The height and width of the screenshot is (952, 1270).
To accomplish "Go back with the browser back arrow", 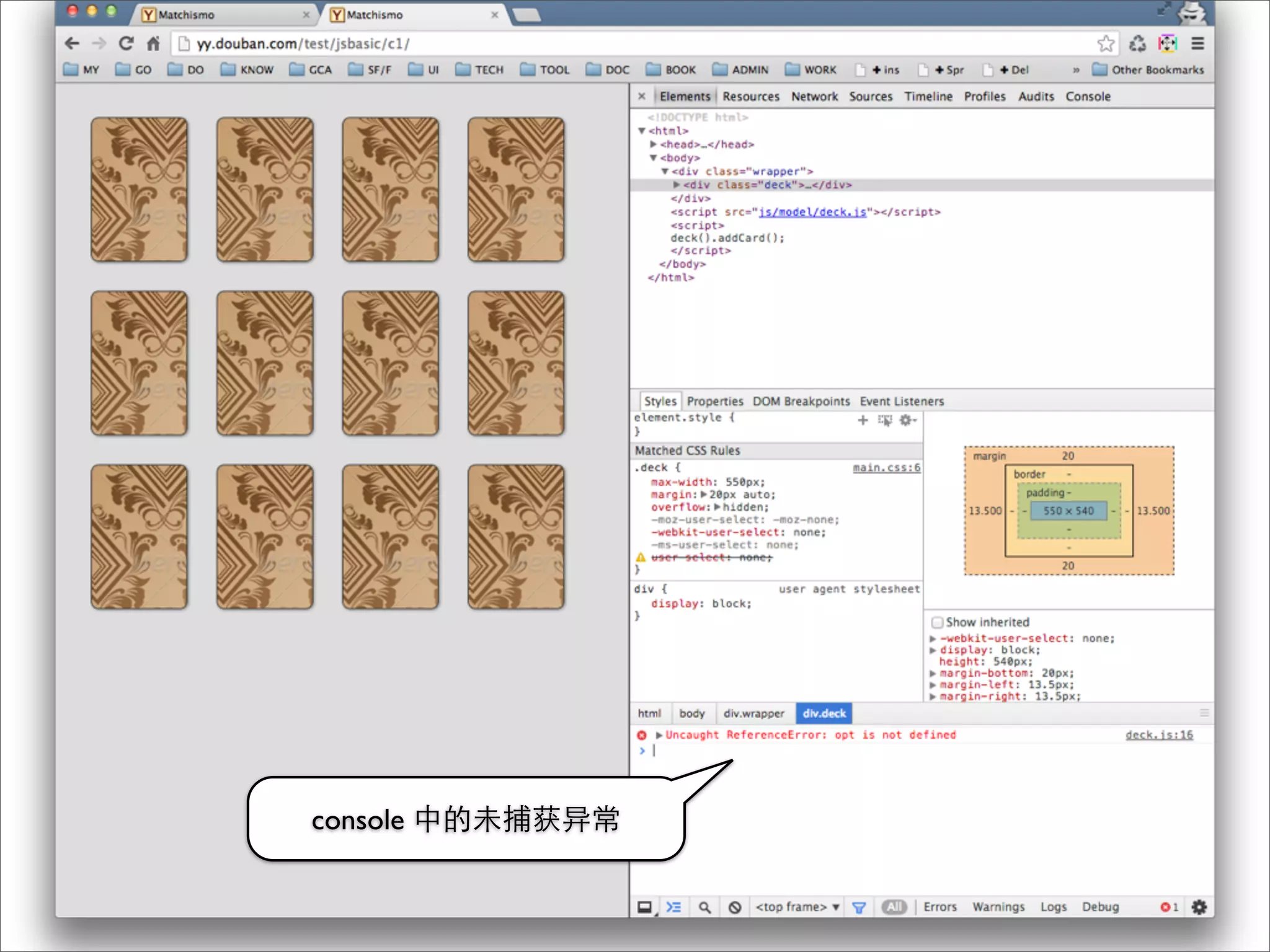I will point(72,43).
